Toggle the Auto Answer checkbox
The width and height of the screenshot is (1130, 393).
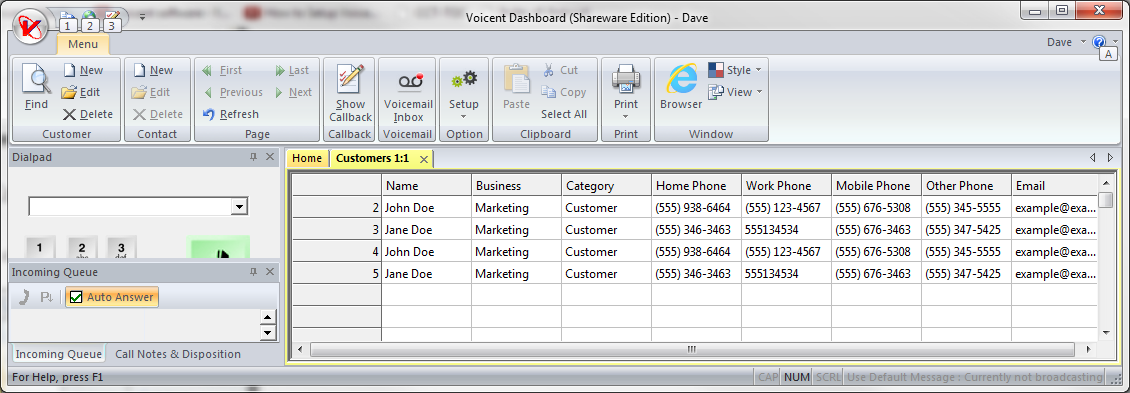tap(76, 297)
